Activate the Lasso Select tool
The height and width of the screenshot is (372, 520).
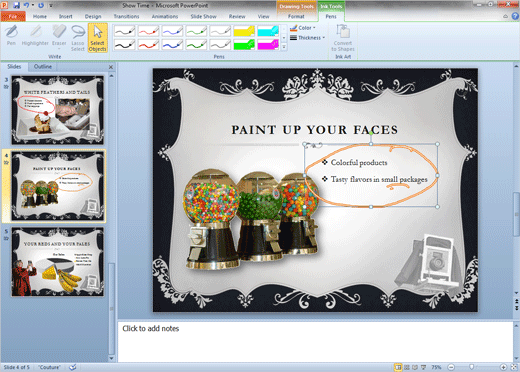(x=78, y=38)
